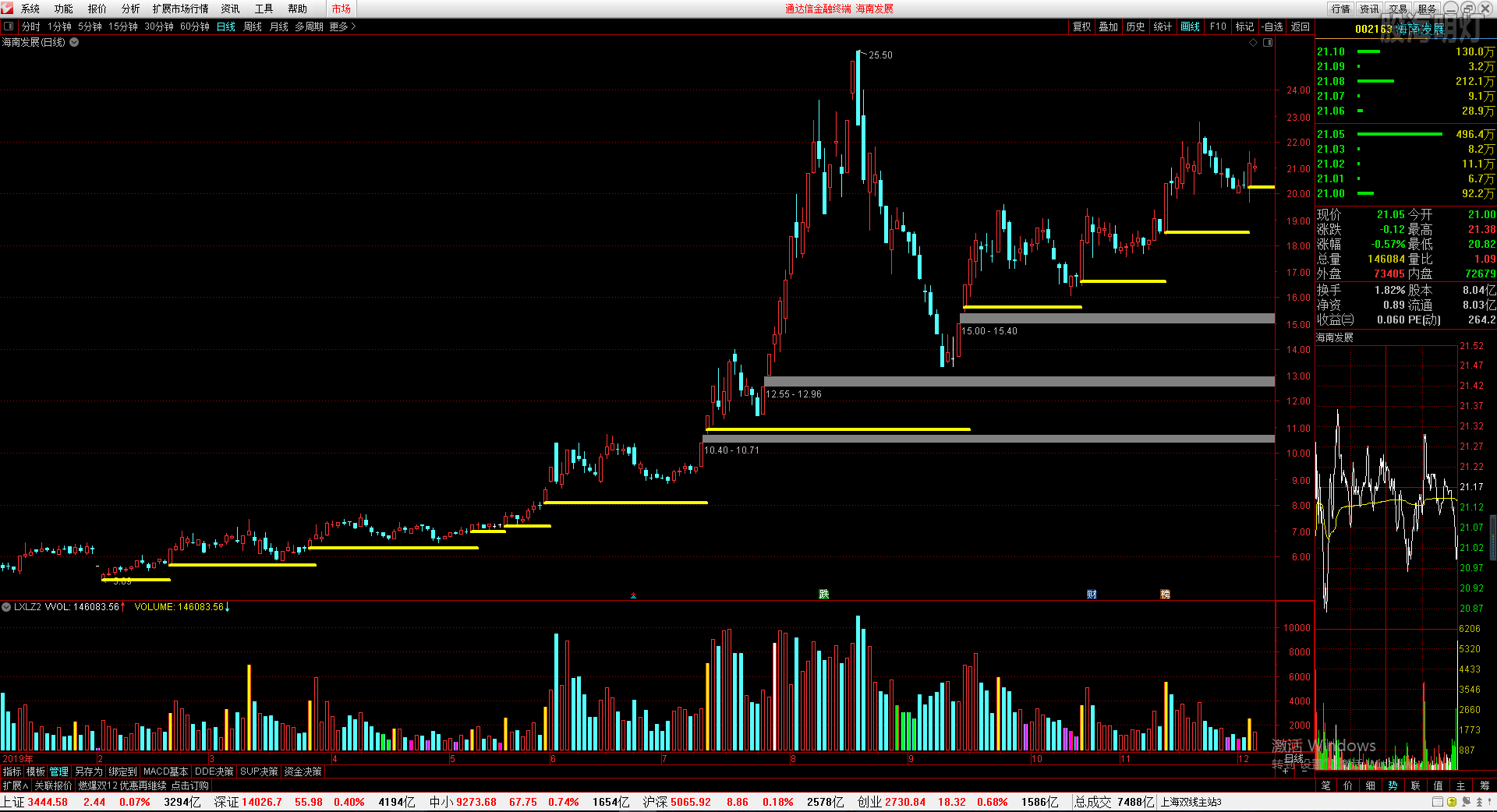Click the blue arrow marker on the chart timeline

click(633, 595)
